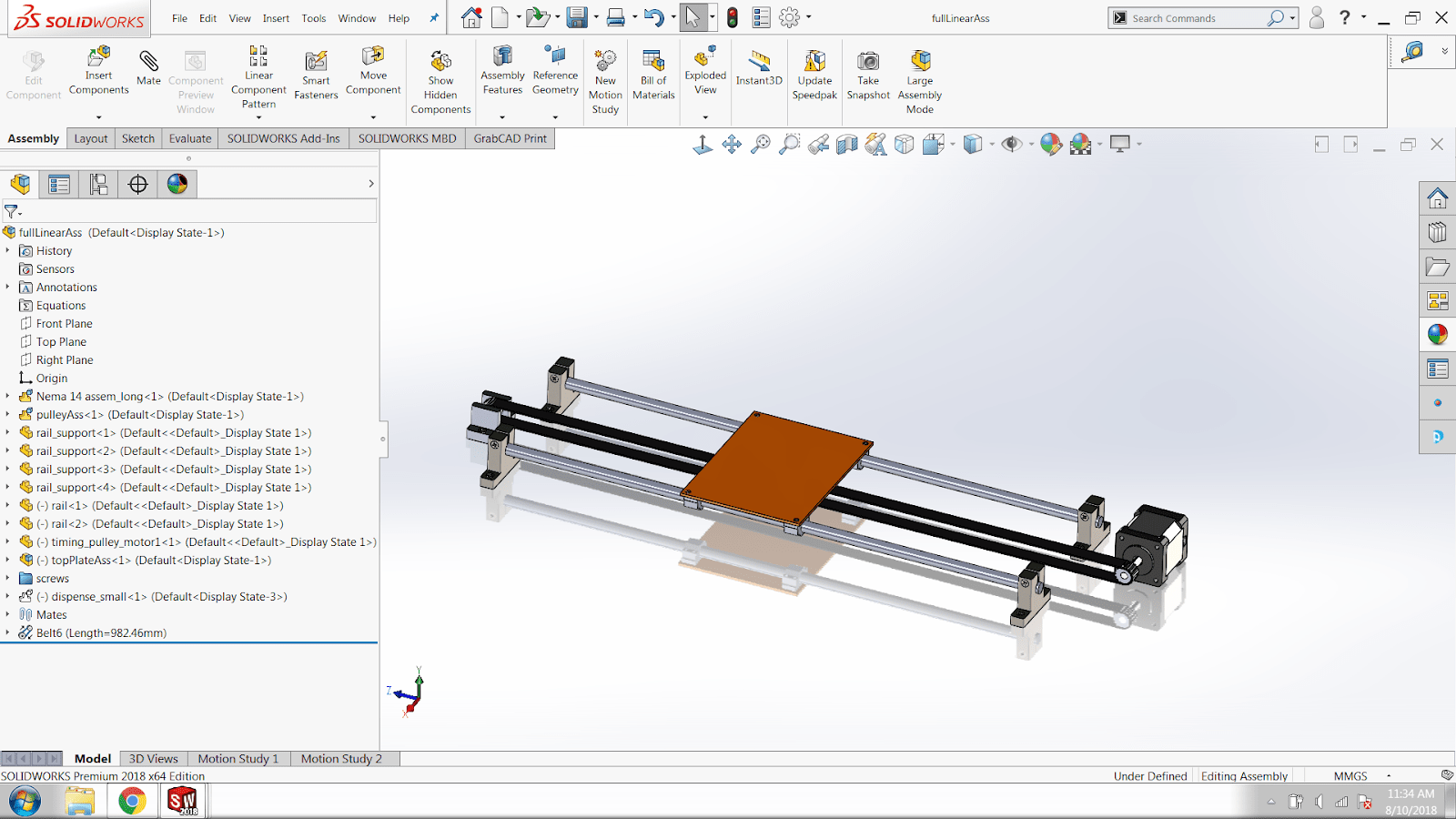This screenshot has width=1456, height=819.
Task: Switch to SOLIDWORKS Add-Ins tab
Action: point(284,138)
